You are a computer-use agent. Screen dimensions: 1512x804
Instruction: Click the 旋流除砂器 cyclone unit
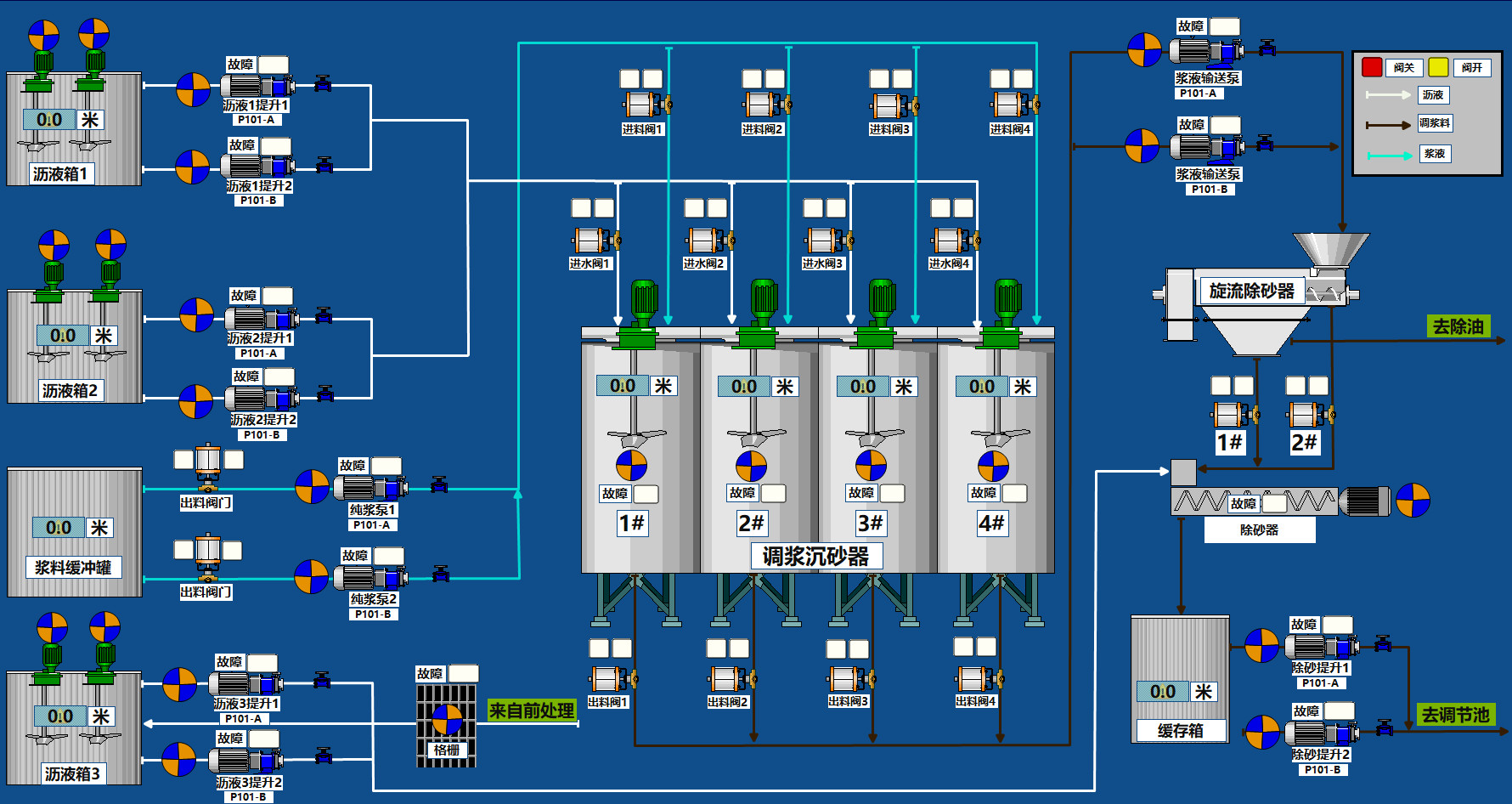(1251, 292)
